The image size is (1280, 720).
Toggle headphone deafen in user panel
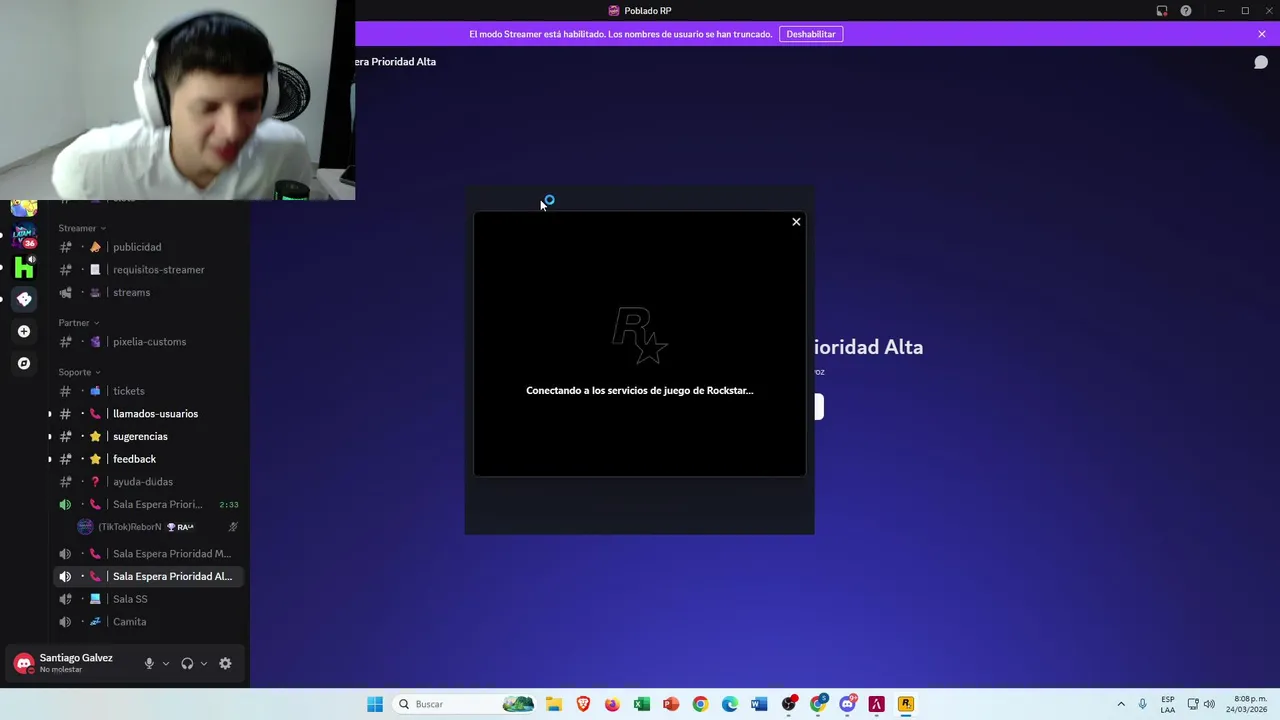point(187,663)
